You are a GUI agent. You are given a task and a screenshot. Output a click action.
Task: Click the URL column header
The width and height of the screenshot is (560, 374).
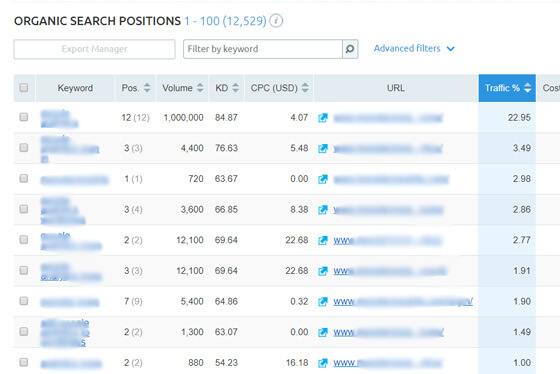[396, 88]
